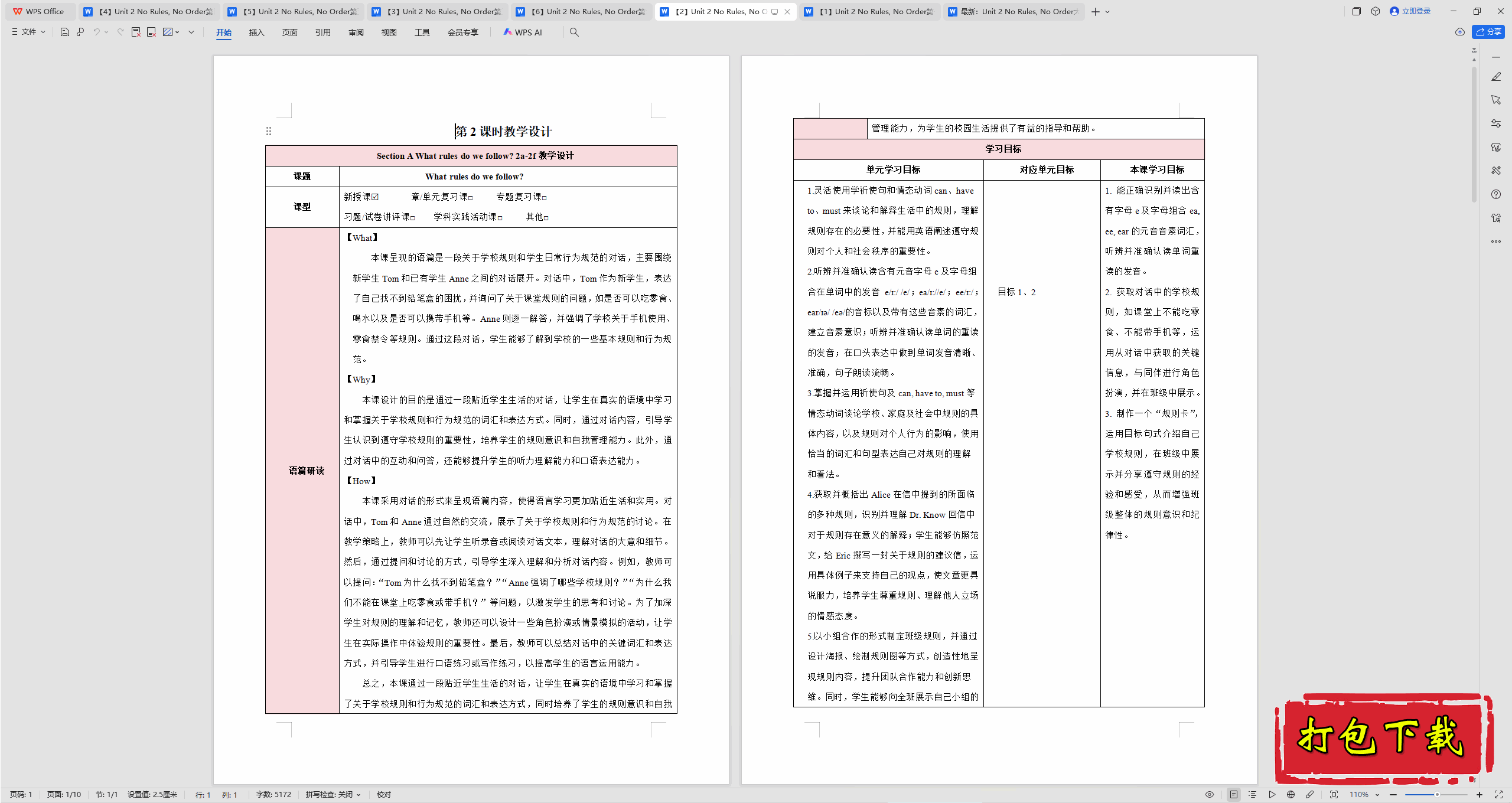Screen dimensions: 1512x803
Task: Click the highlighter pen icon in status bar
Action: [1309, 795]
